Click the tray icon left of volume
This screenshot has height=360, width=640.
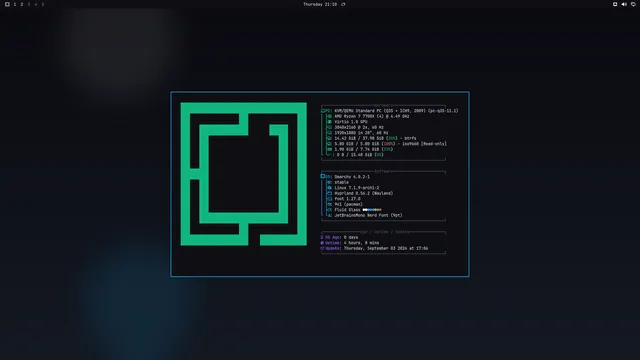click(615, 4)
